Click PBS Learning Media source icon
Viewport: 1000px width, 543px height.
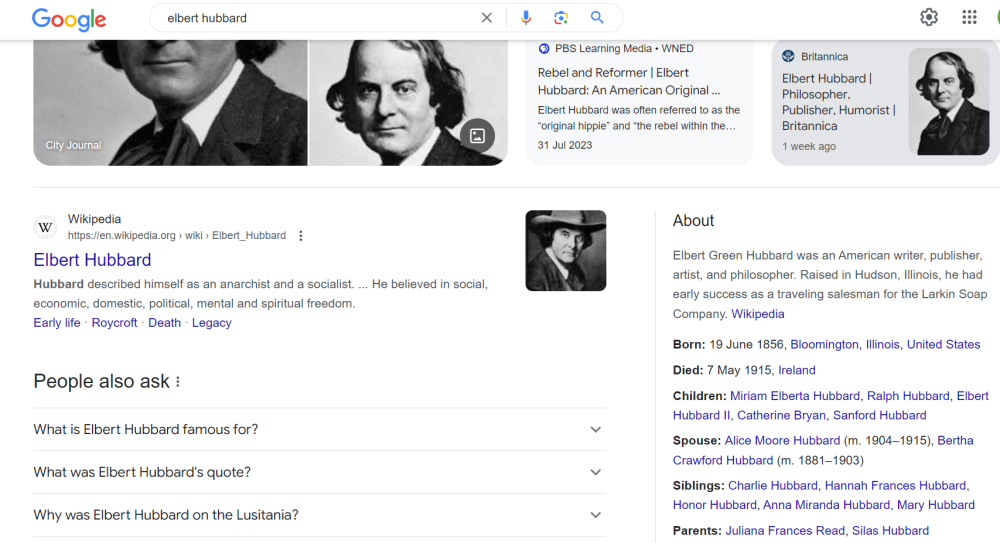[544, 48]
